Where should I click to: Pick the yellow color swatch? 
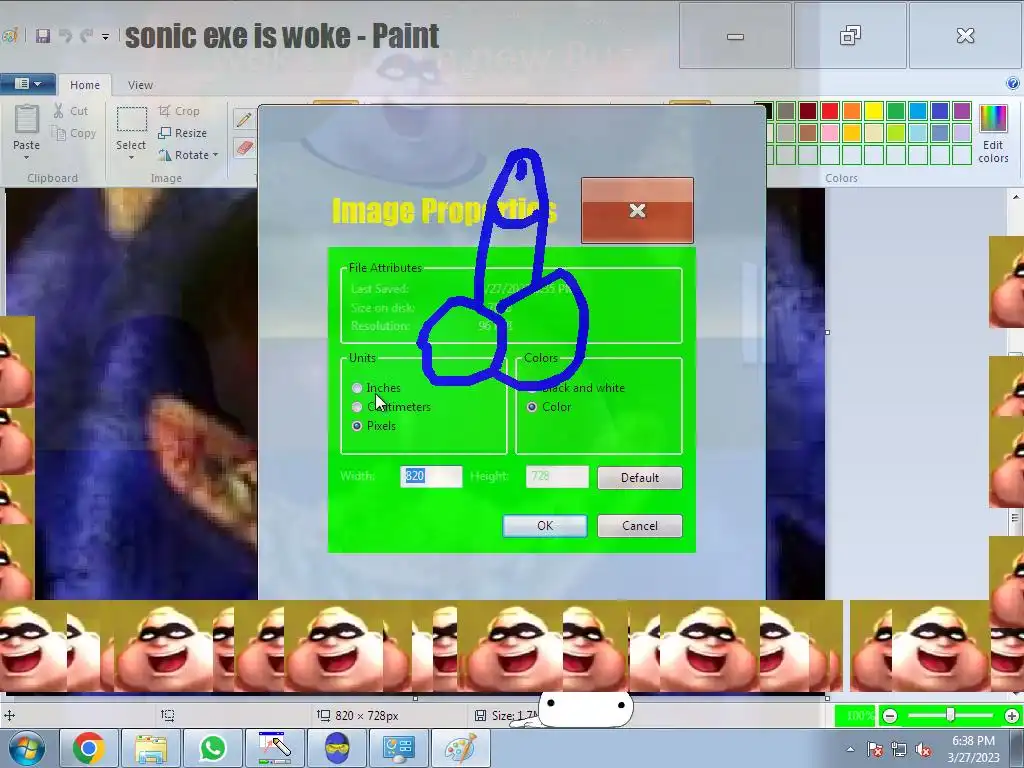click(x=874, y=111)
